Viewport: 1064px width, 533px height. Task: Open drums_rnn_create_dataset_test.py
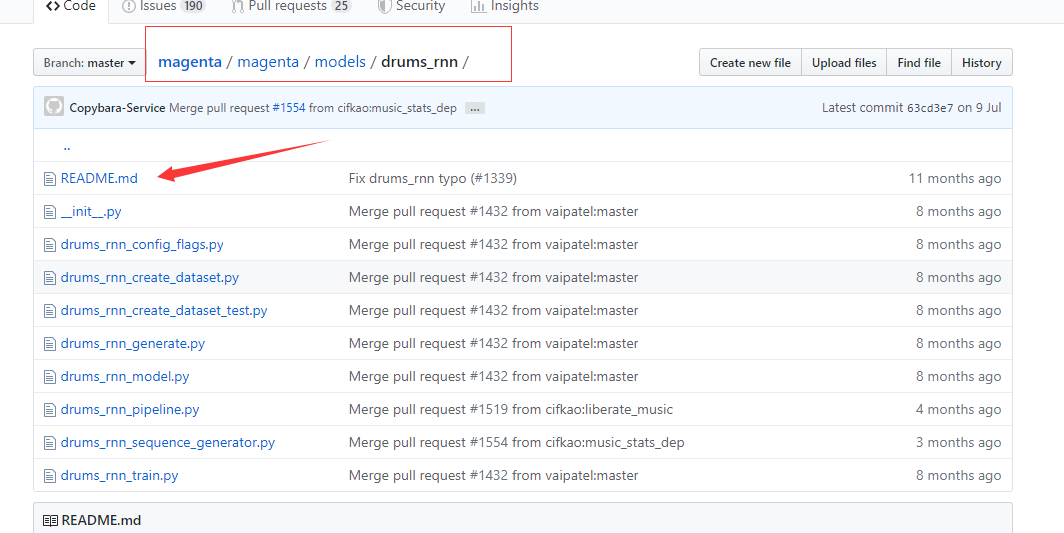[x=164, y=310]
